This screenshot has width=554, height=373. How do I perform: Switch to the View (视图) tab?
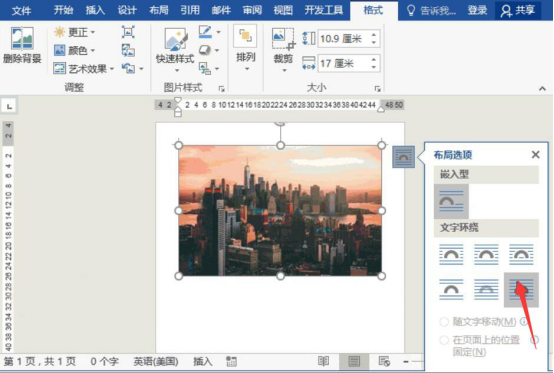(283, 10)
